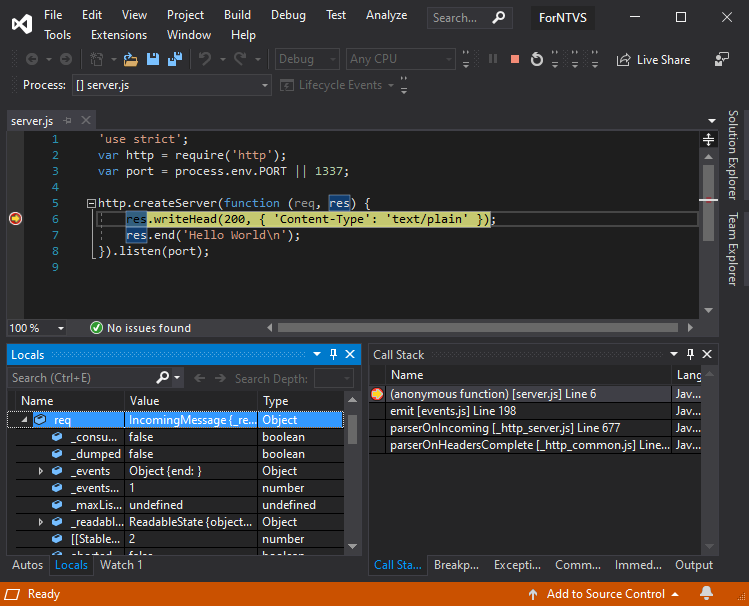Open the Debug menu
749x606 pixels.
tap(288, 15)
